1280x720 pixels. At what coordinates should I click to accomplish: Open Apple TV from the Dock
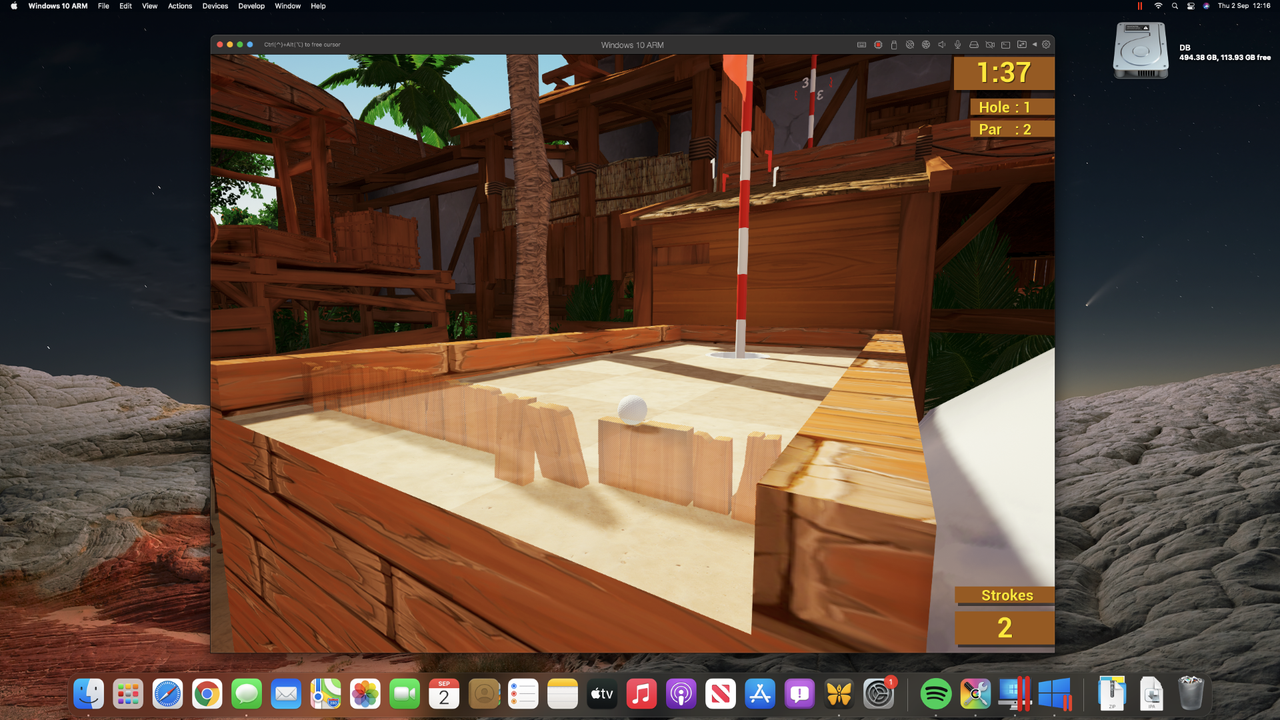(x=601, y=693)
